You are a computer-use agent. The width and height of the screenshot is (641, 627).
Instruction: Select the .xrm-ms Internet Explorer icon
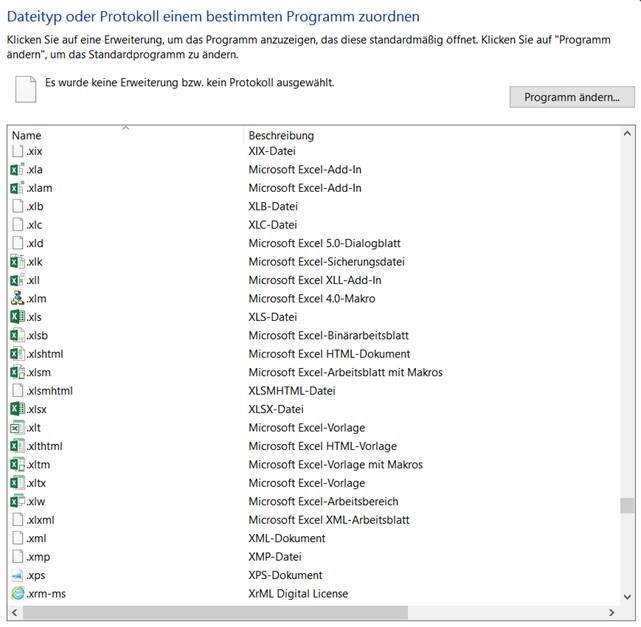[x=17, y=593]
